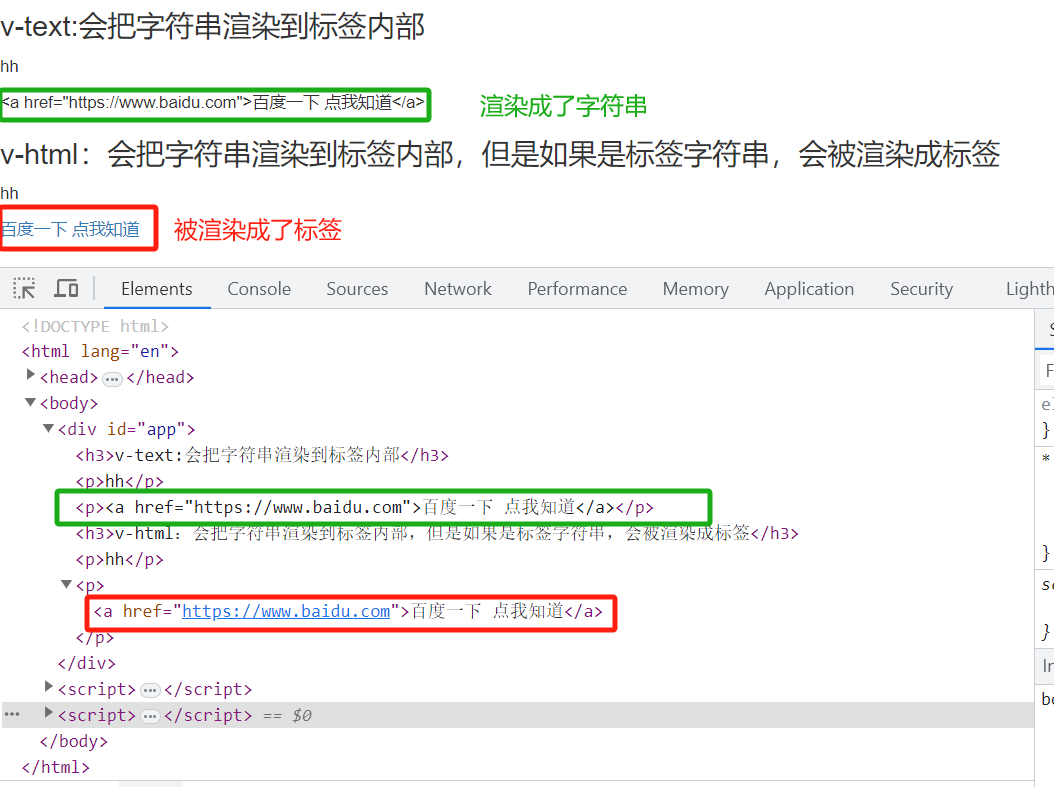Expand the first script element
Image resolution: width=1054 pixels, height=787 pixels.
click(48, 686)
